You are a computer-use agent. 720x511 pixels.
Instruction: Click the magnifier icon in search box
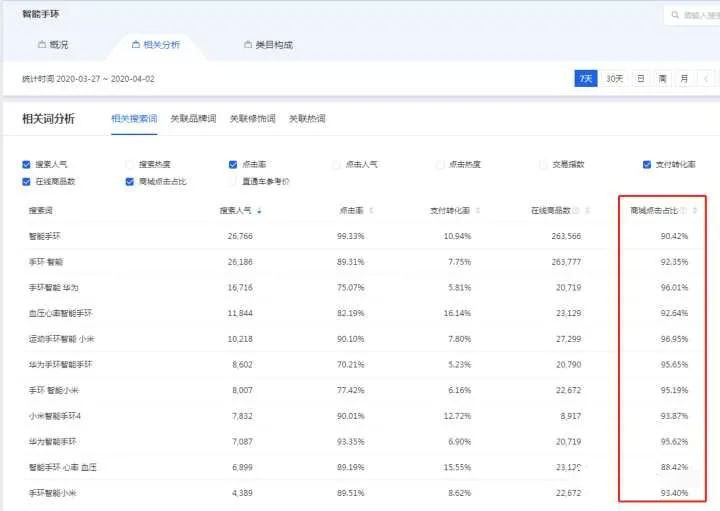tap(675, 15)
